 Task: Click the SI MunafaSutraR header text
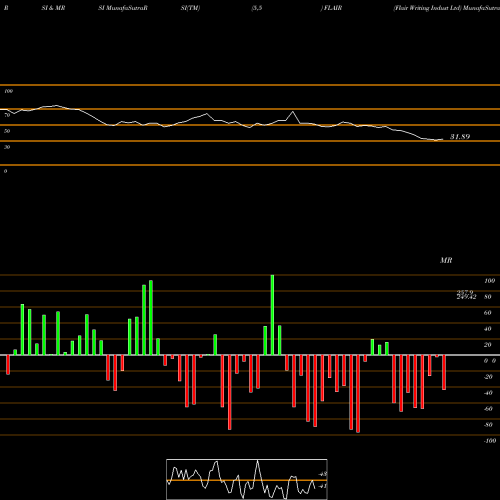click(123, 8)
